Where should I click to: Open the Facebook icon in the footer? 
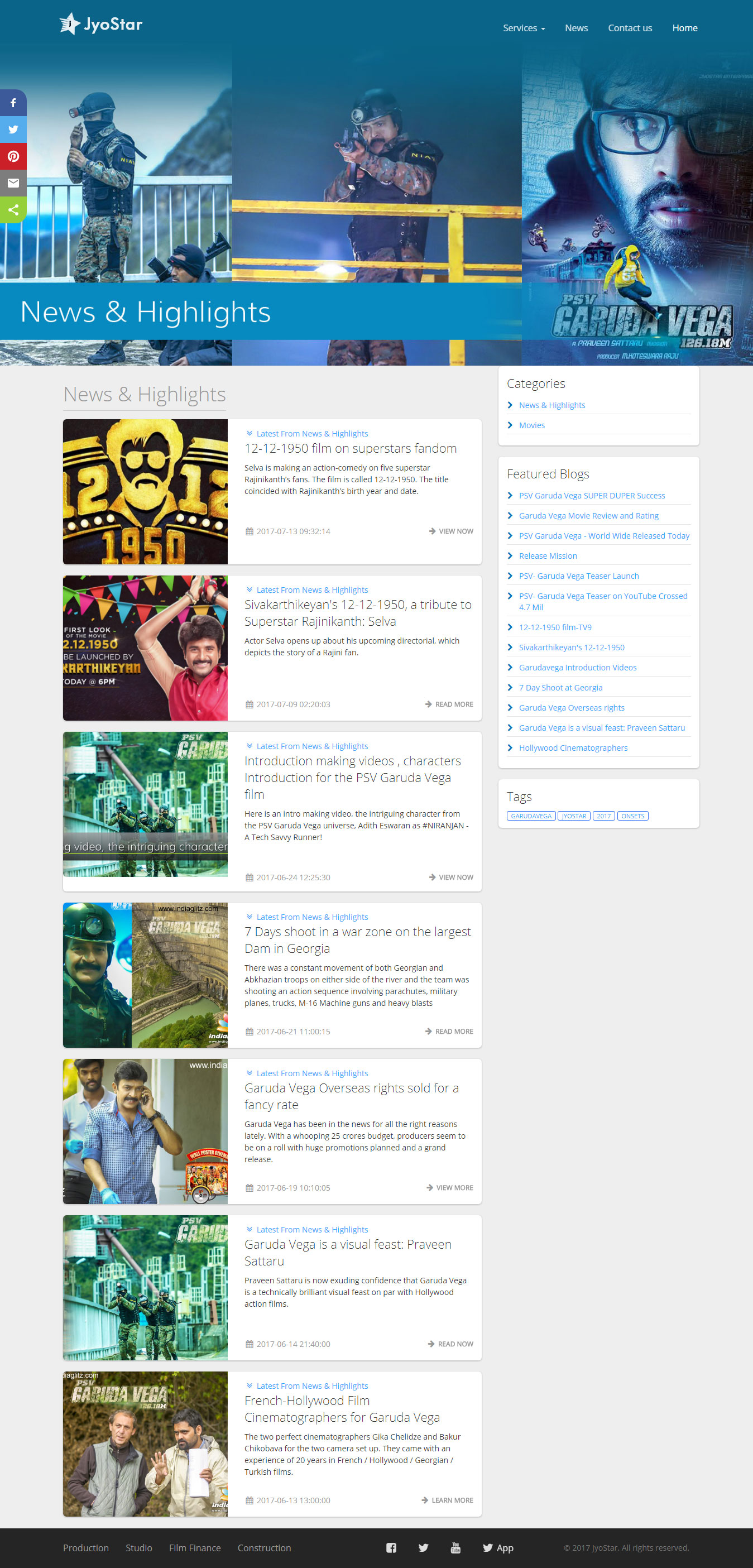(391, 1547)
